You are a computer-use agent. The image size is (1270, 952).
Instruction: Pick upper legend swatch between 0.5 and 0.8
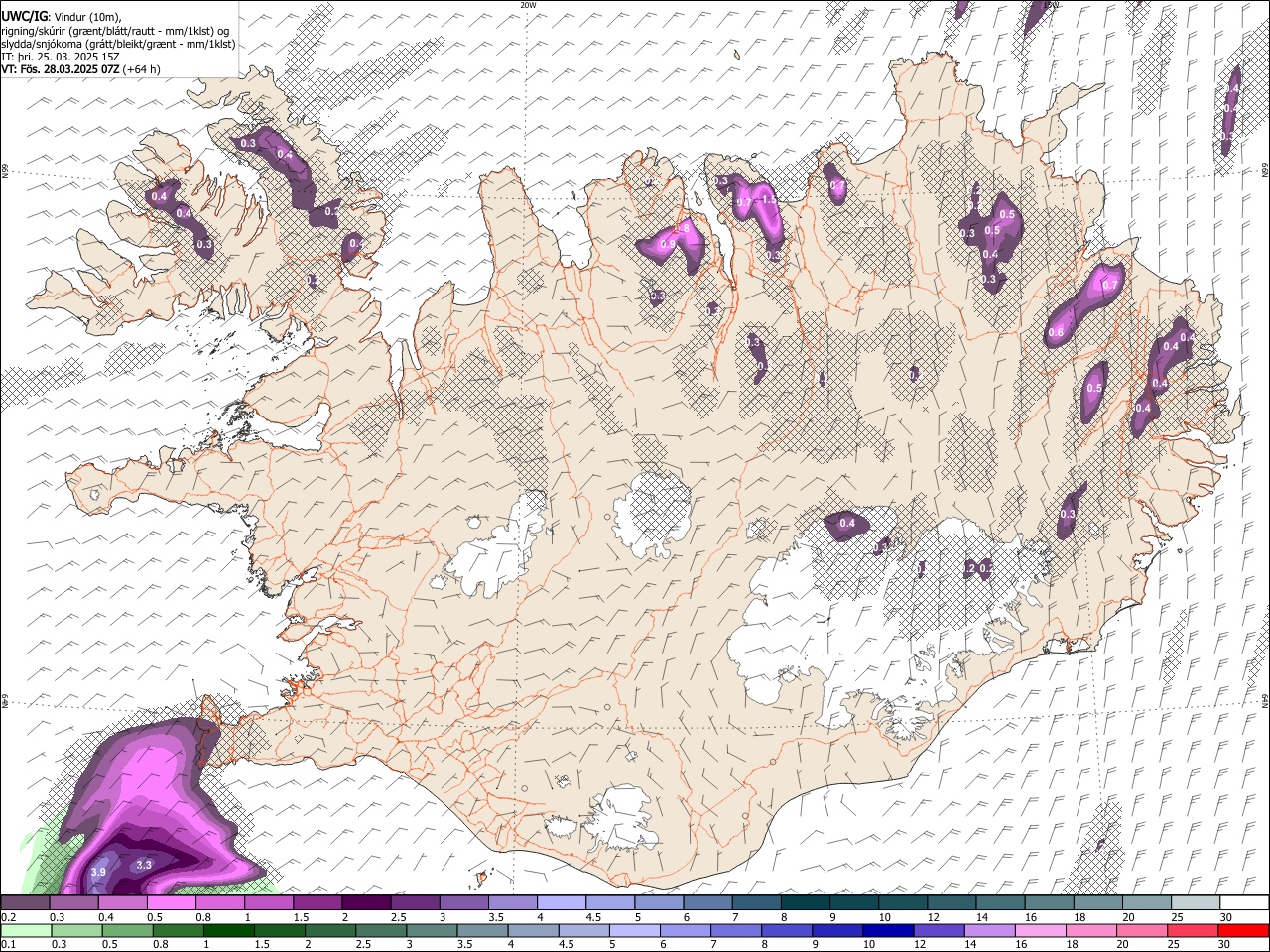coord(171,903)
